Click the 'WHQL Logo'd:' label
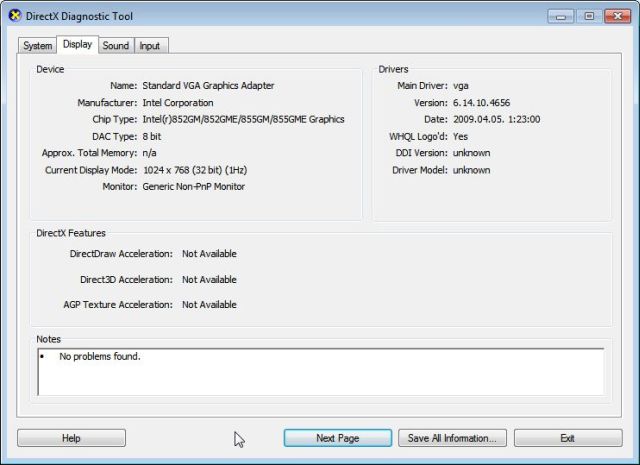Image resolution: width=640 pixels, height=465 pixels. (x=418, y=136)
